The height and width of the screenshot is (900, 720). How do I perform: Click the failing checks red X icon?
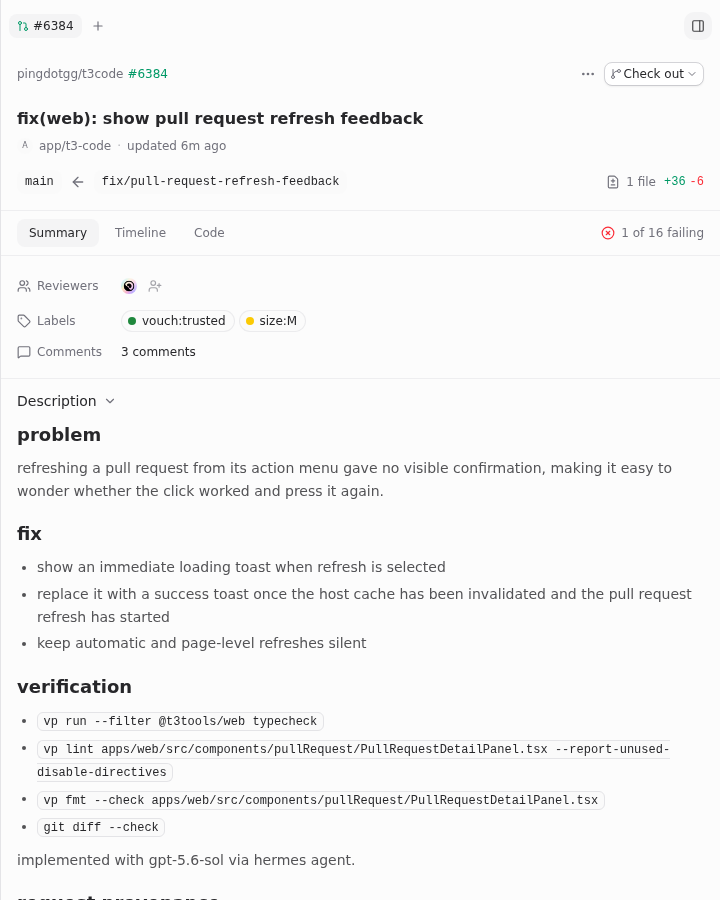pos(607,233)
